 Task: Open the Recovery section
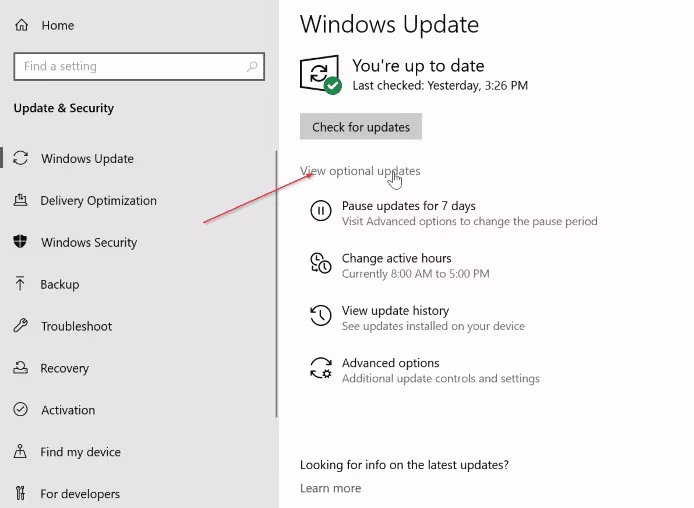[65, 368]
